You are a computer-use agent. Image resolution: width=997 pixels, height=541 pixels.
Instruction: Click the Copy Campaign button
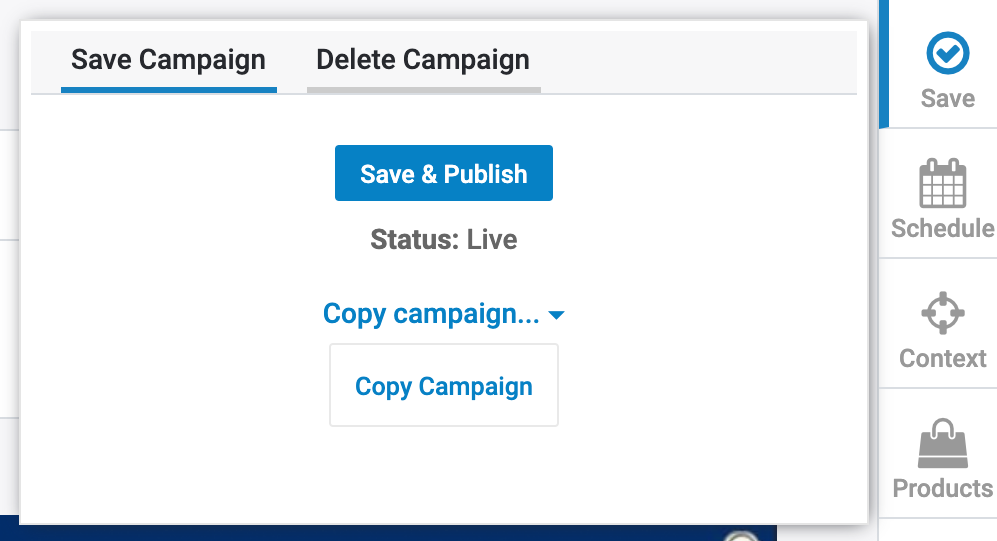pos(444,386)
